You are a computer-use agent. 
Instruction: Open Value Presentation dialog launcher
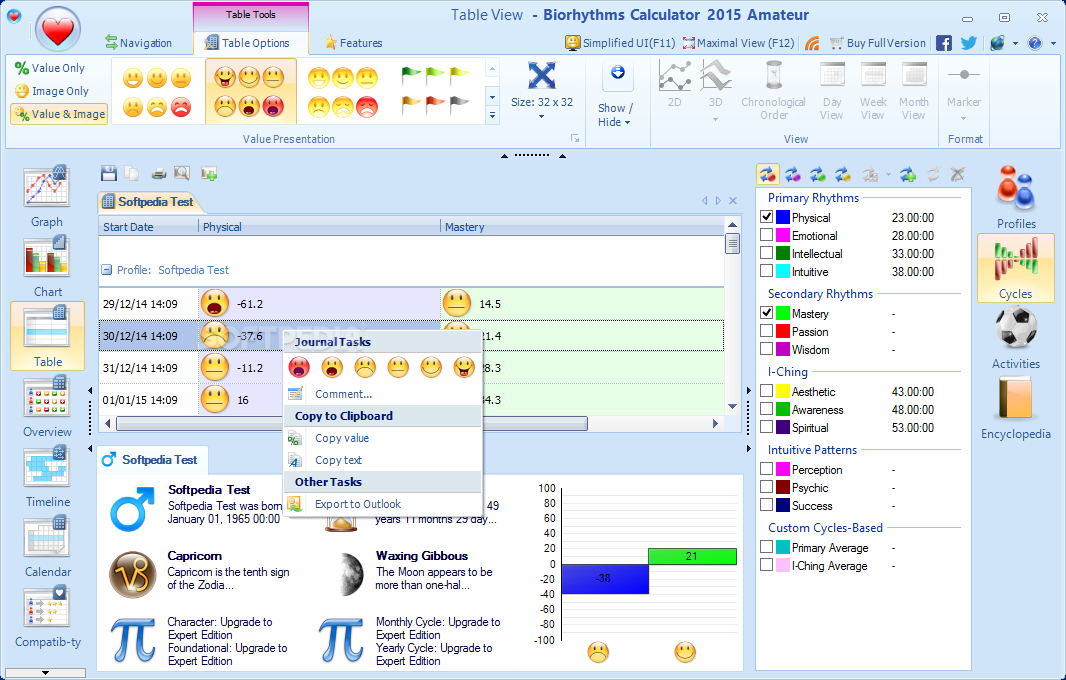[575, 139]
